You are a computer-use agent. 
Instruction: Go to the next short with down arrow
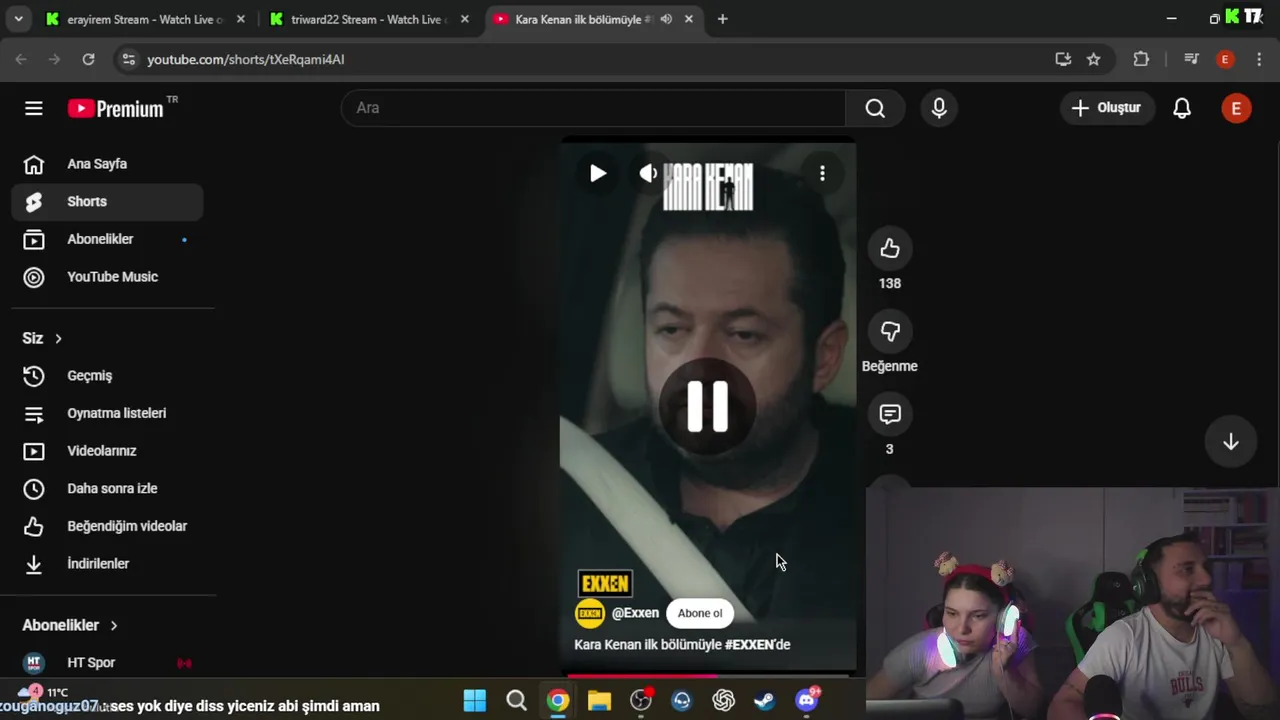point(1231,442)
